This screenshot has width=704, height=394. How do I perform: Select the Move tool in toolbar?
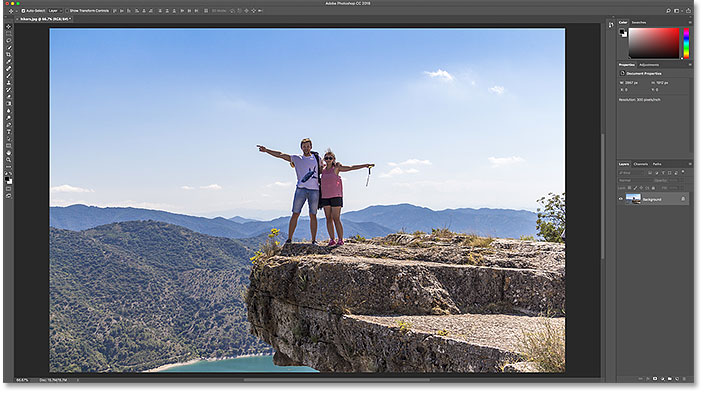point(9,26)
